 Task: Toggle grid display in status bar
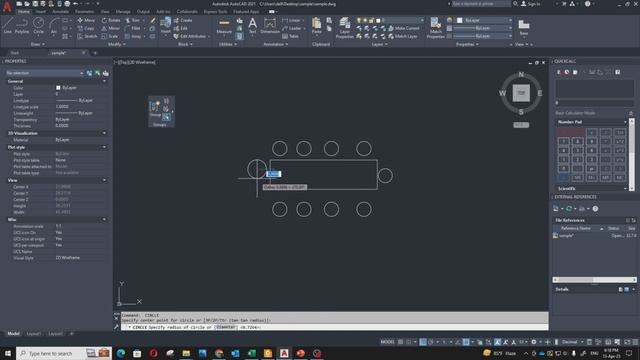click(x=401, y=342)
